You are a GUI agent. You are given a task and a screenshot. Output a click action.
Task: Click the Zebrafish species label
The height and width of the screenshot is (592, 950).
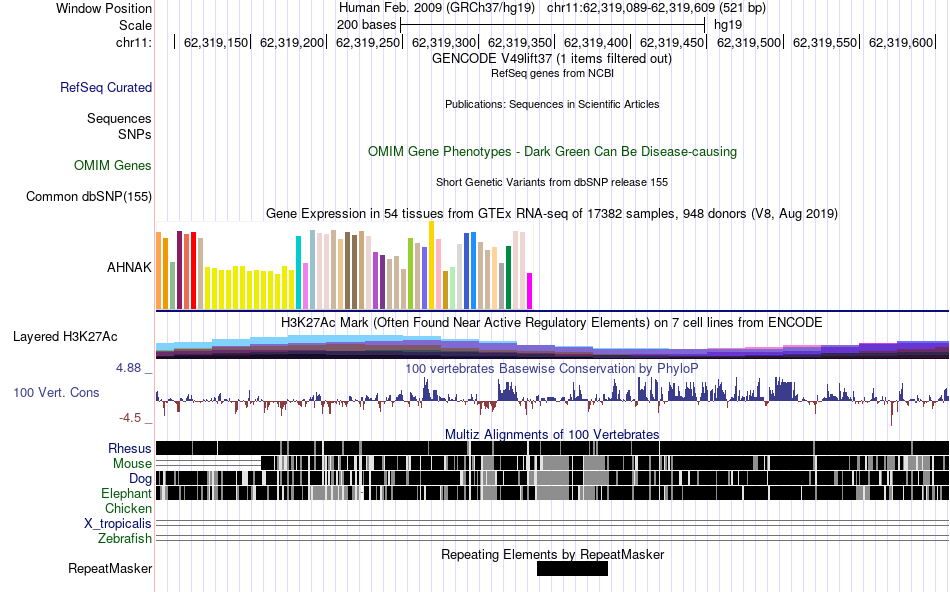[x=125, y=539]
